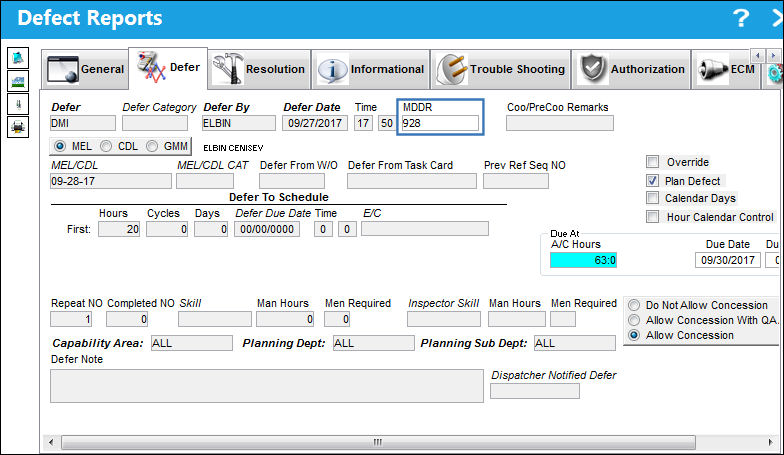Click the attachment pin icon in left sidebar
This screenshot has width=784, height=455.
(x=18, y=104)
